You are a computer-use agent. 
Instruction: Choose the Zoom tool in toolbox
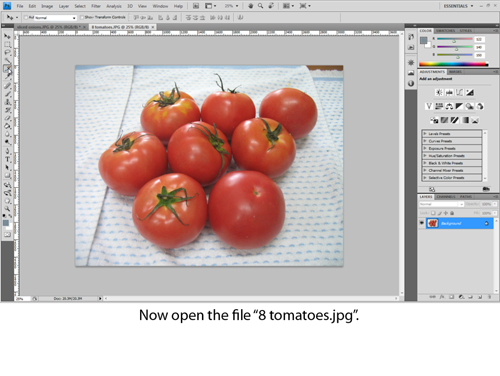tap(7, 209)
